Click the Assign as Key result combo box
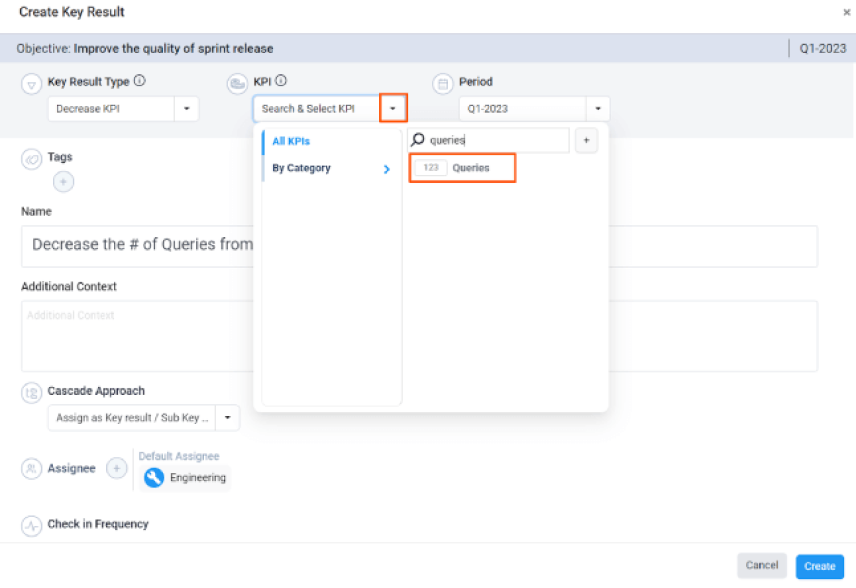856x588 pixels. pyautogui.click(x=144, y=418)
